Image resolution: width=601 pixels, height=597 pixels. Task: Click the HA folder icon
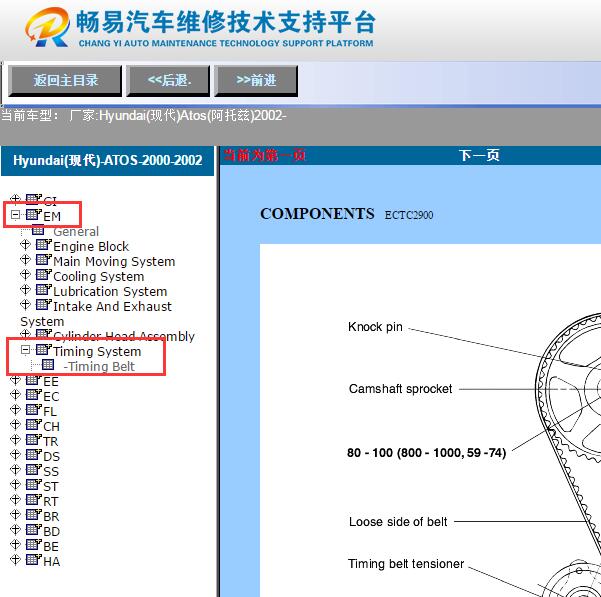click(x=33, y=559)
